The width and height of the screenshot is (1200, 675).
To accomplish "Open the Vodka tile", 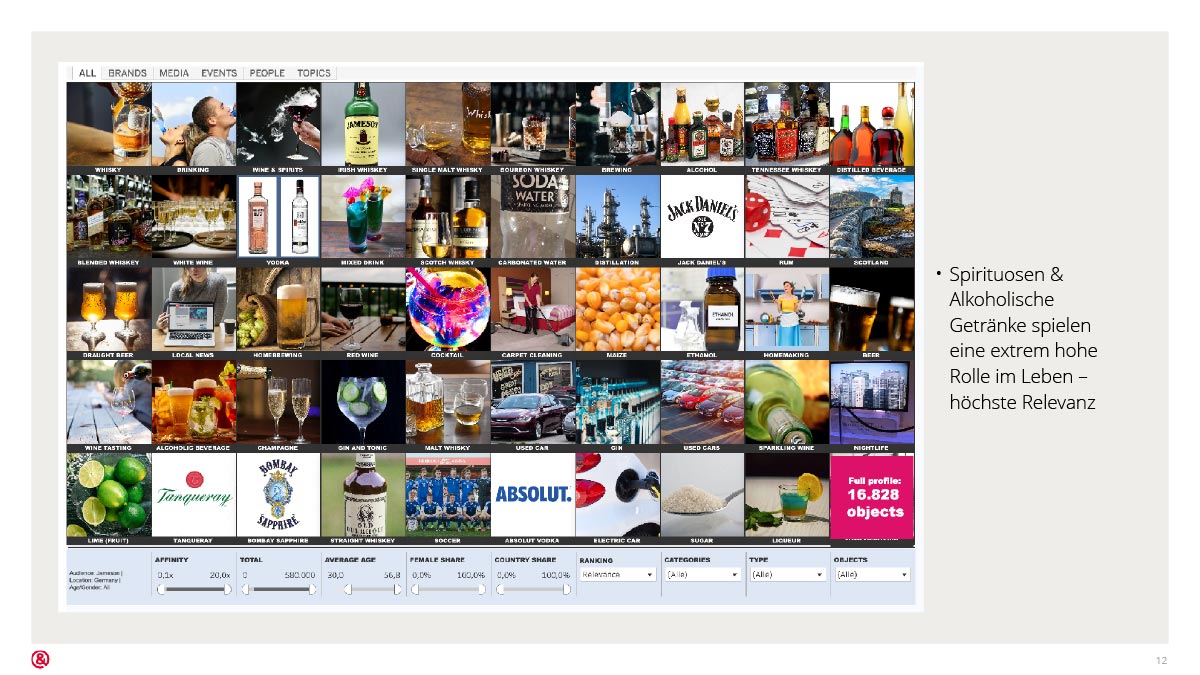I will 278,216.
